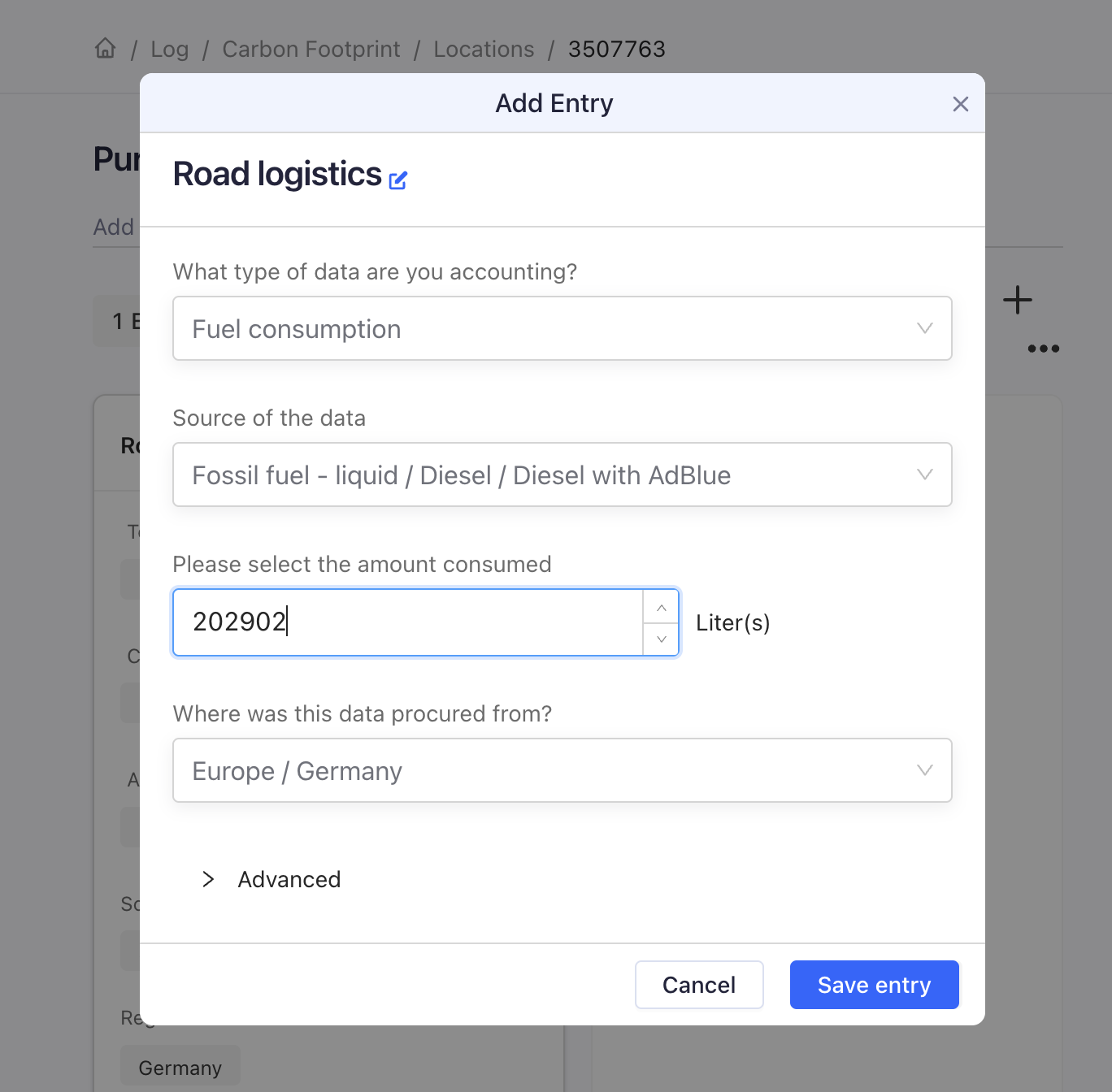
Task: Edit the Road logistics title
Action: tap(397, 180)
